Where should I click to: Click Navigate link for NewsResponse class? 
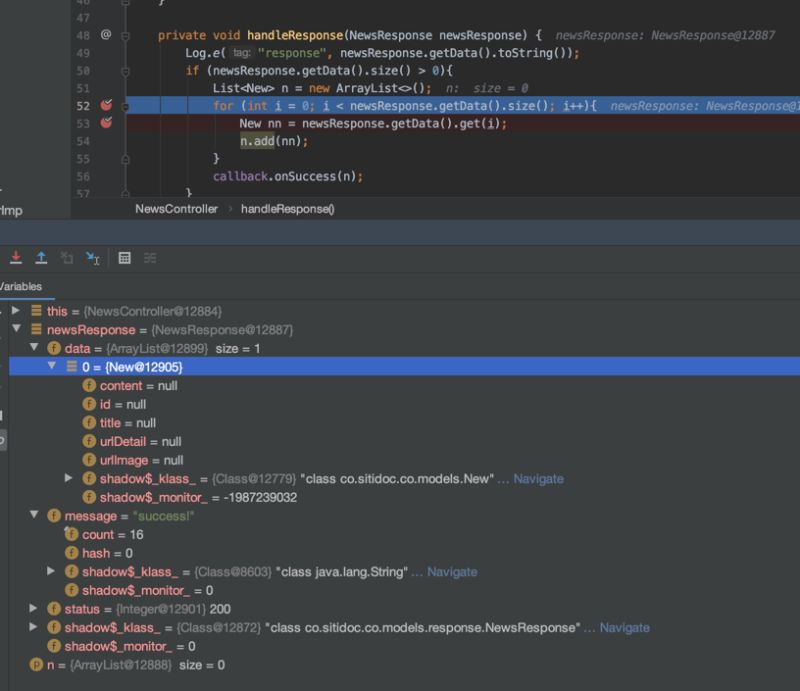pos(624,628)
